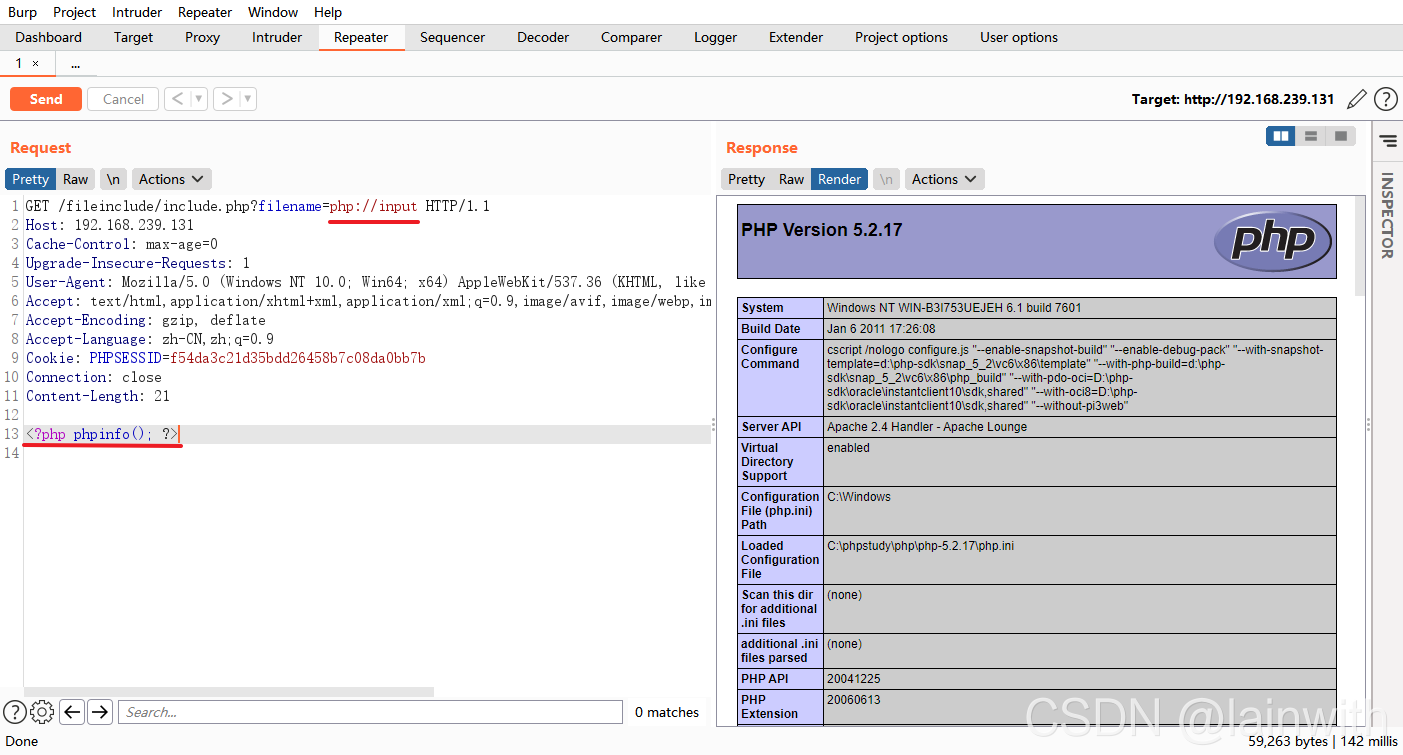Viewport: 1403px width, 755px height.
Task: Add a new Repeater tab via ellipsis
Action: pos(76,63)
